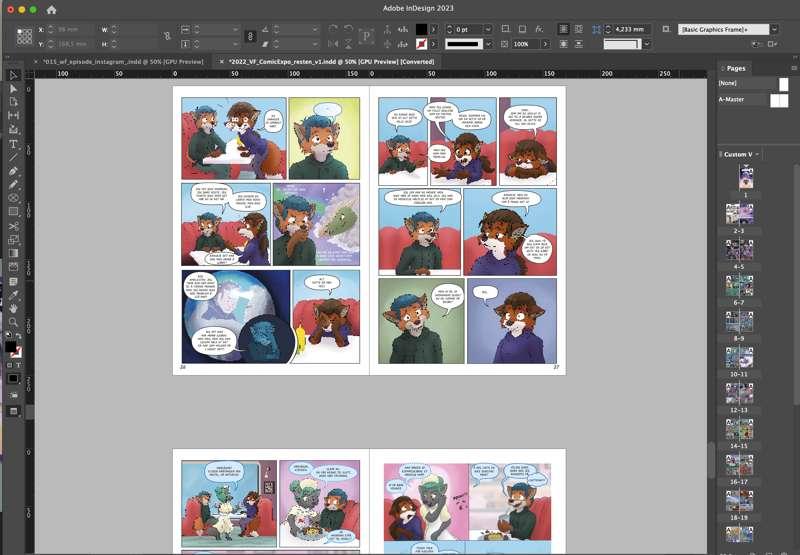Viewport: 800px width, 555px height.
Task: Open the corner shape dropdown
Action: click(x=647, y=44)
